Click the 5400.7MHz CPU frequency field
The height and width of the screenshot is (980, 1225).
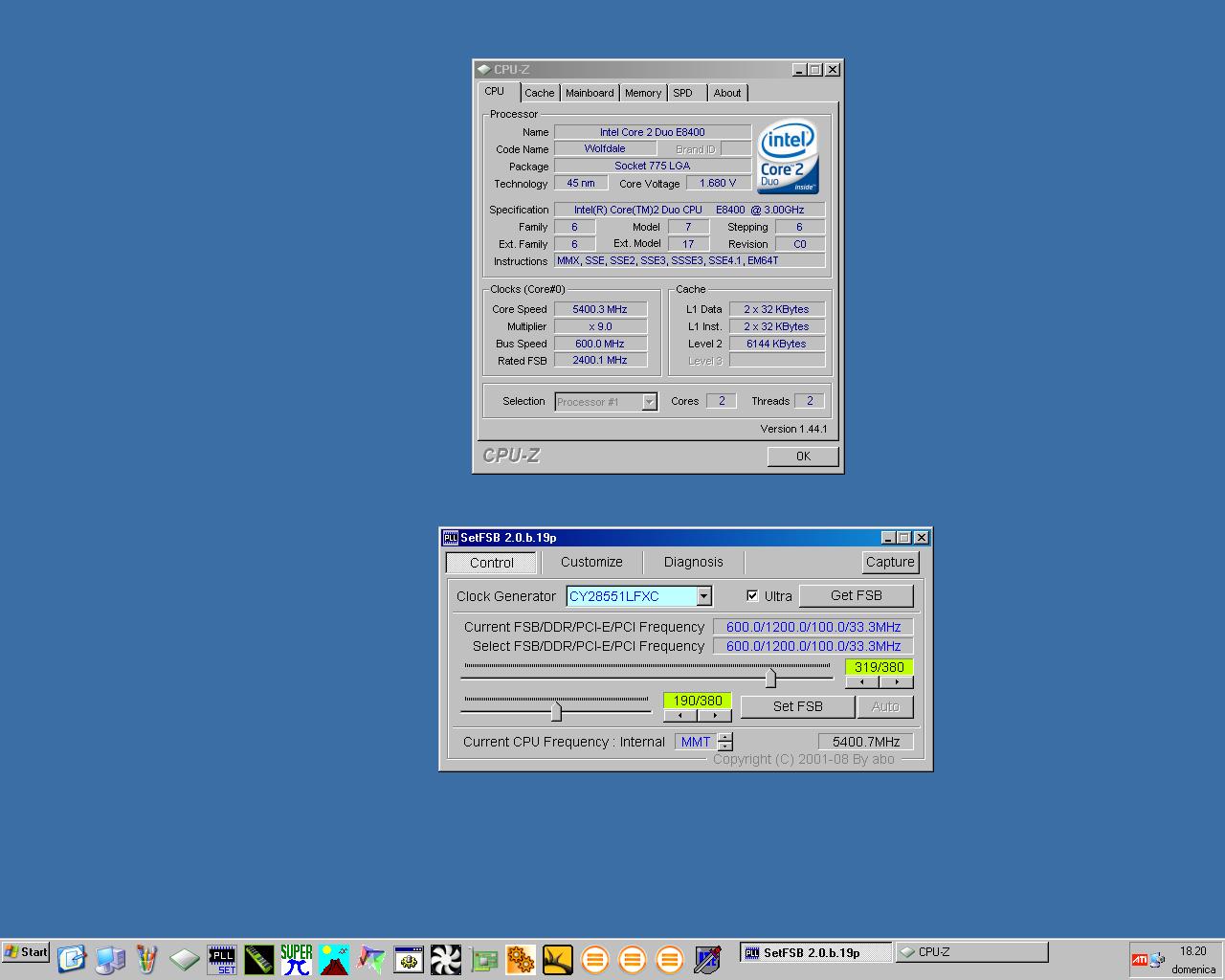coord(866,742)
